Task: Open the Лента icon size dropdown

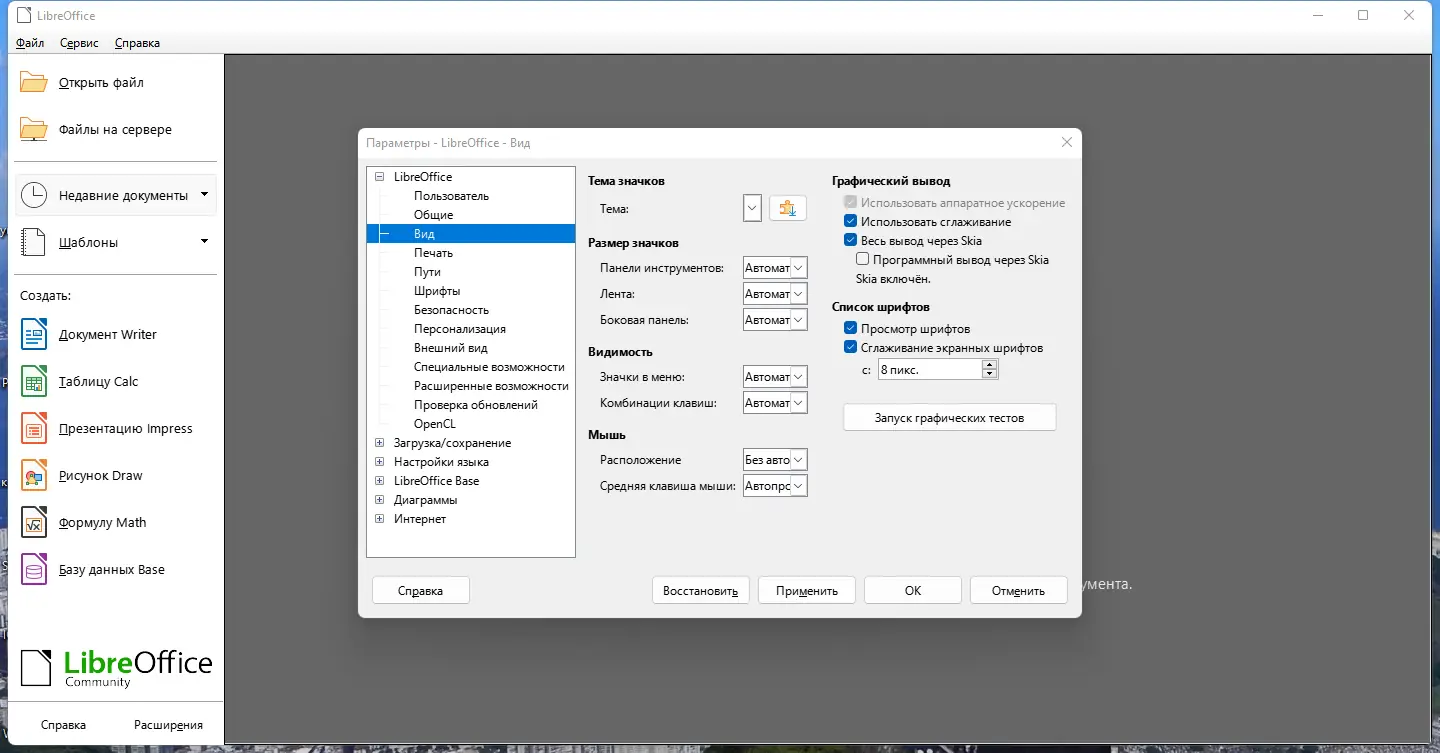Action: point(775,294)
